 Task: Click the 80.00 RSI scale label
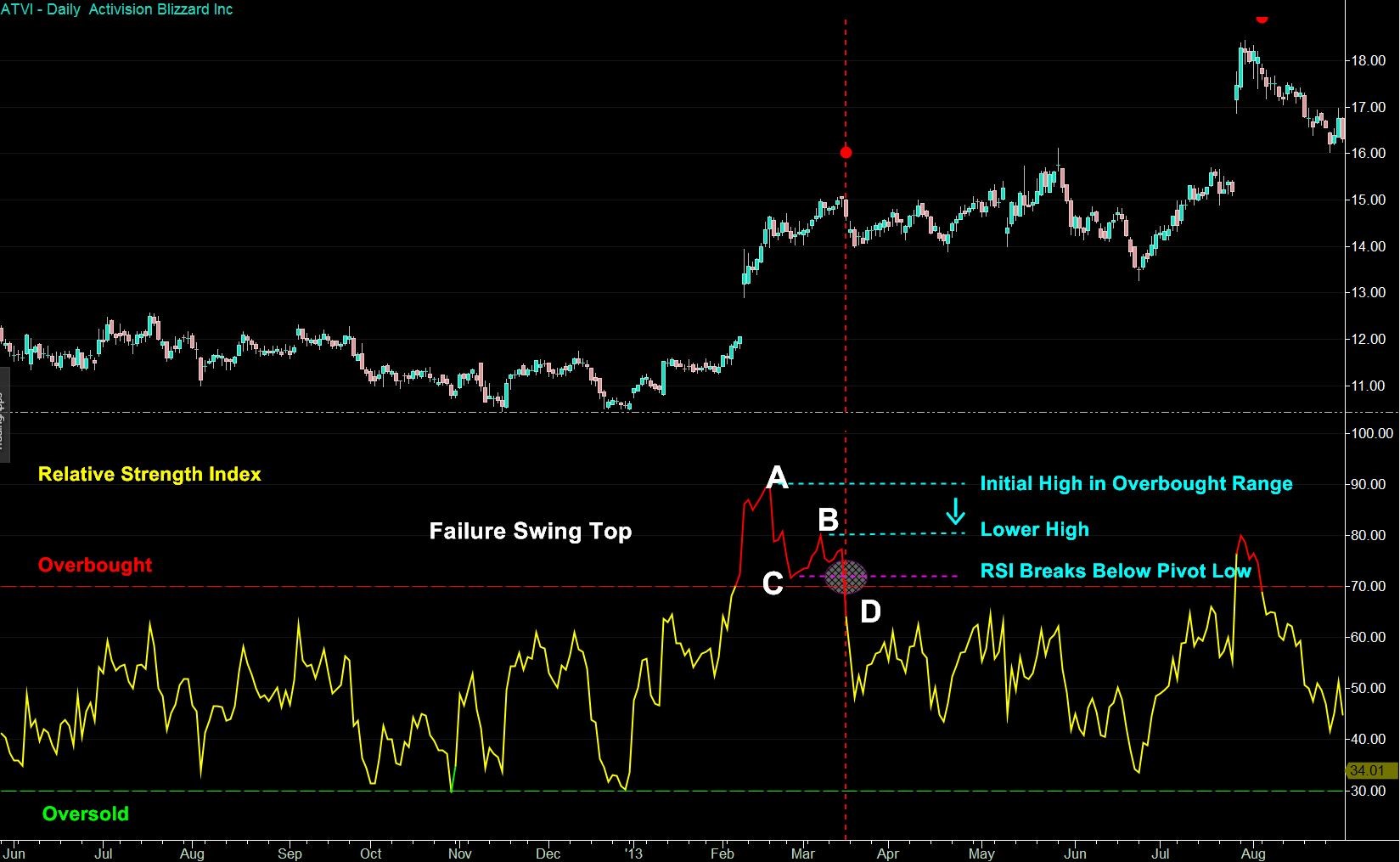point(1369,536)
